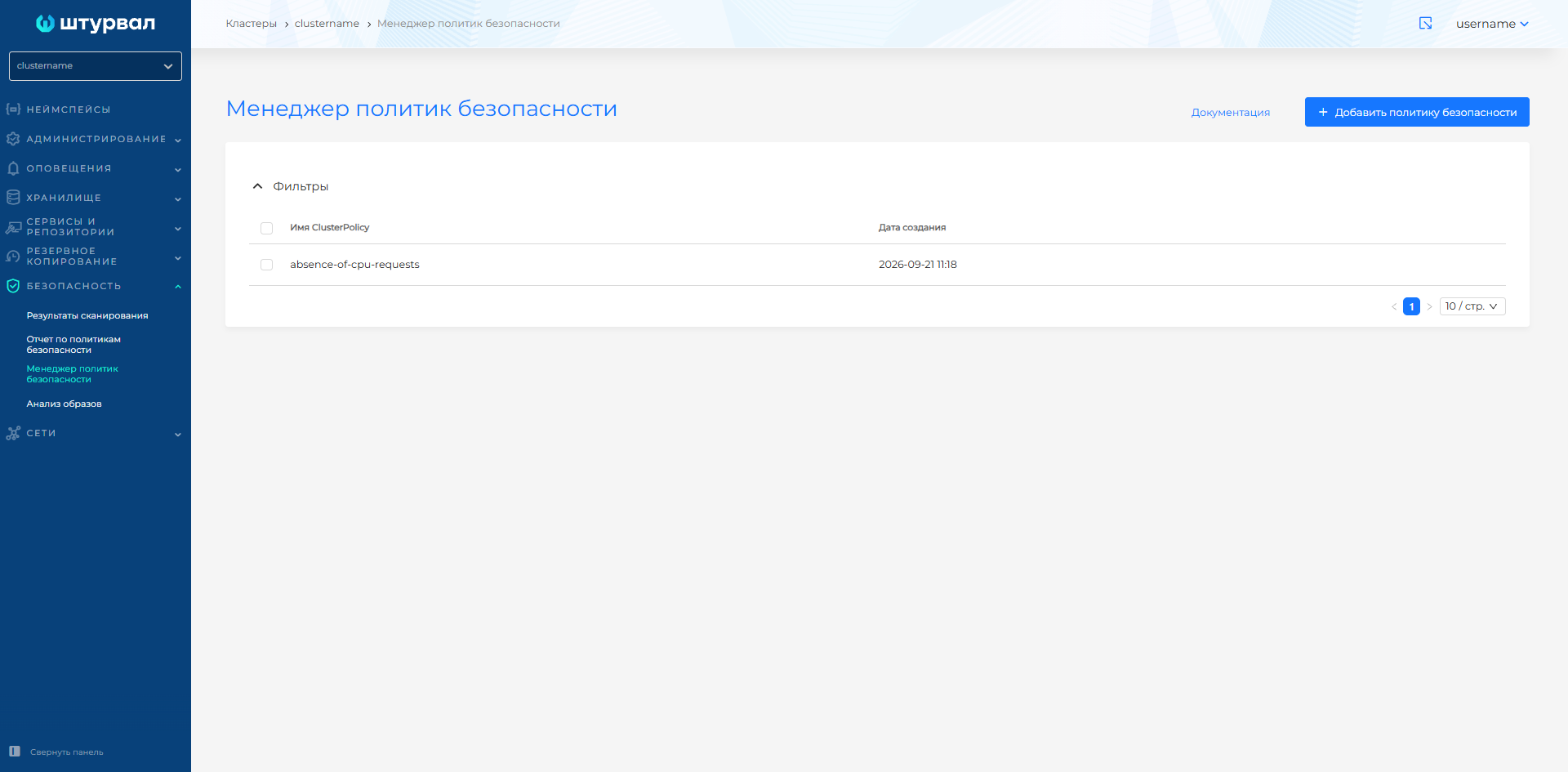Open Неймспейсы in the sidebar
The width and height of the screenshot is (1568, 772).
click(x=69, y=109)
